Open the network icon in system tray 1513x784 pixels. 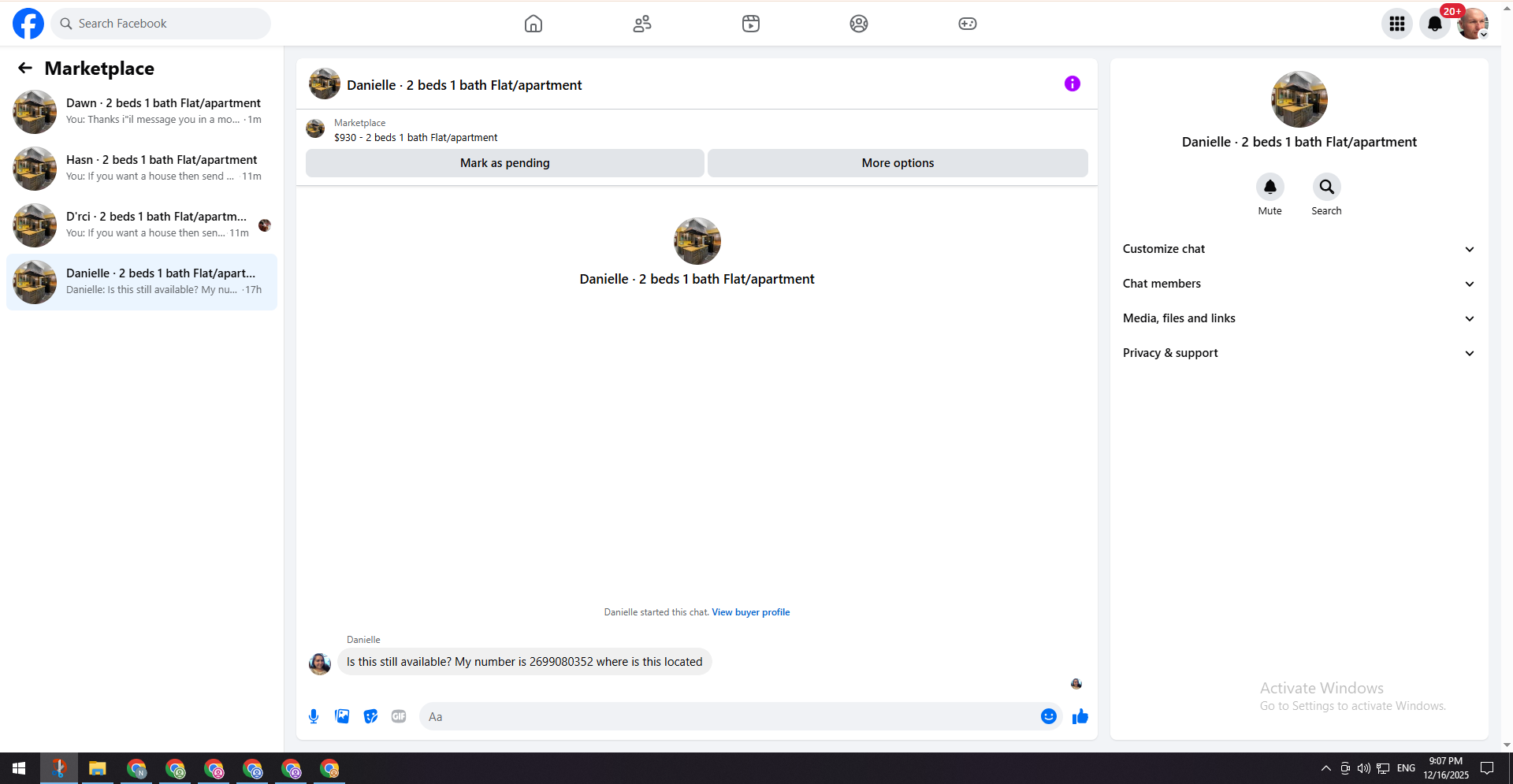1383,768
